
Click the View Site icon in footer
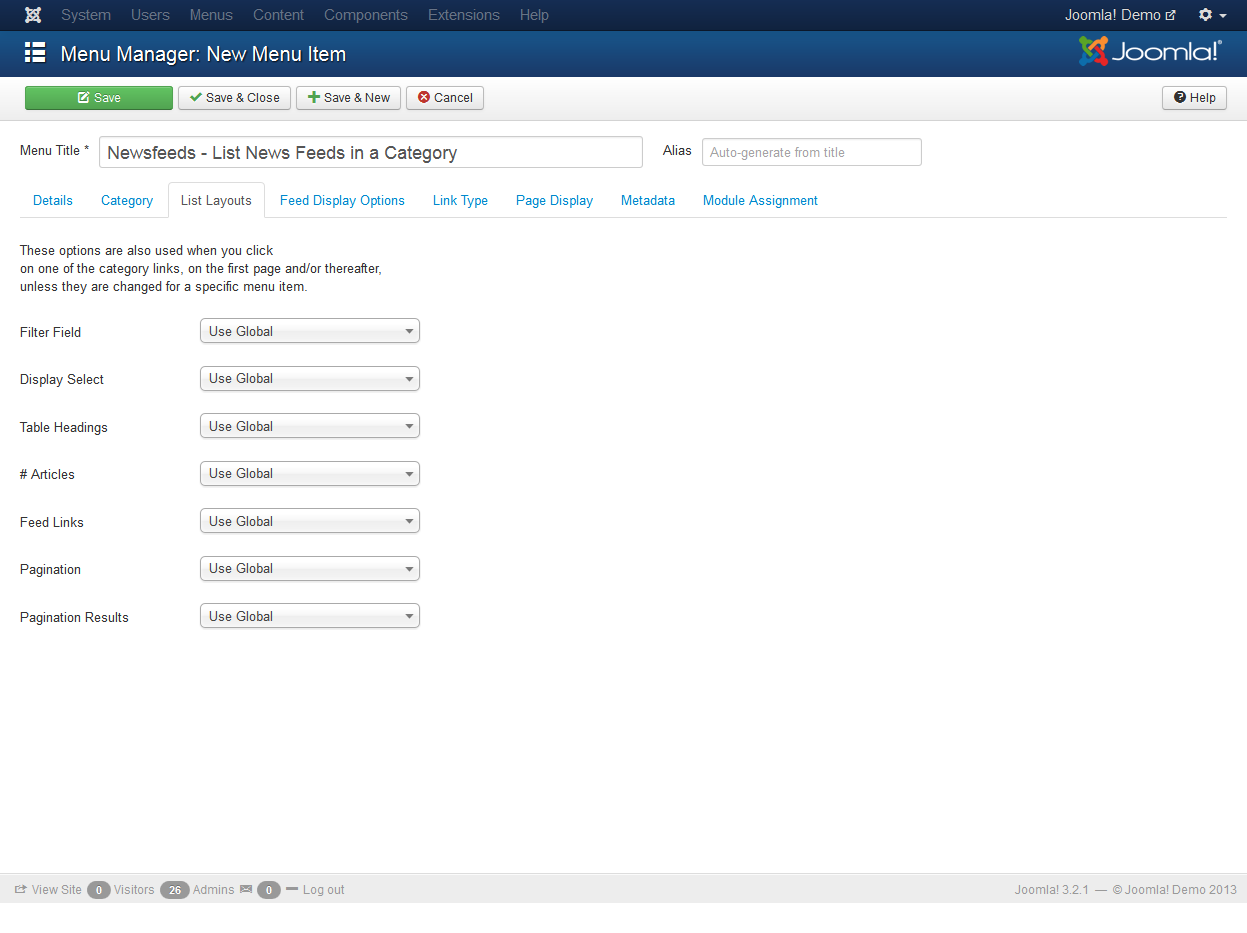[x=21, y=889]
